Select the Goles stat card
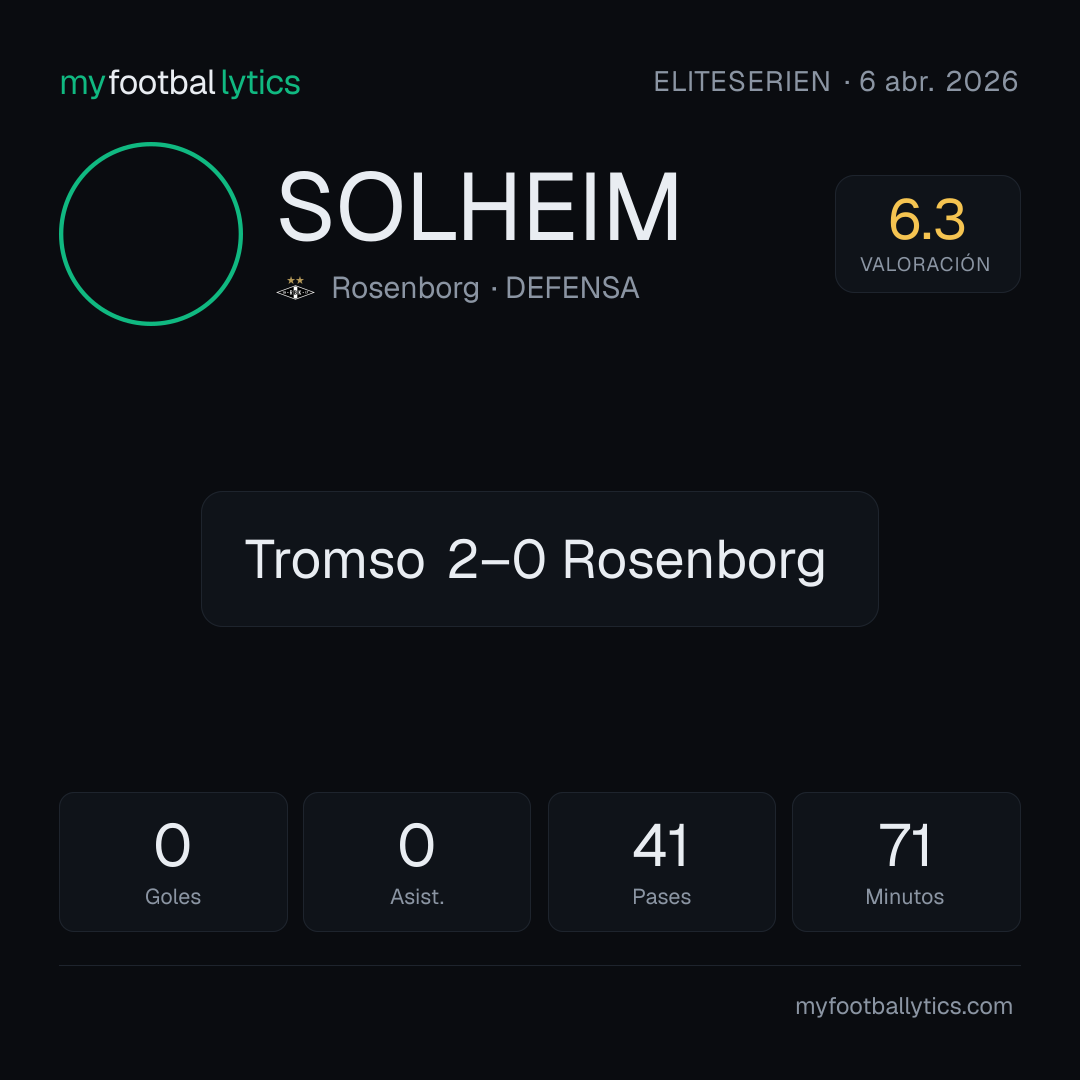 click(173, 862)
